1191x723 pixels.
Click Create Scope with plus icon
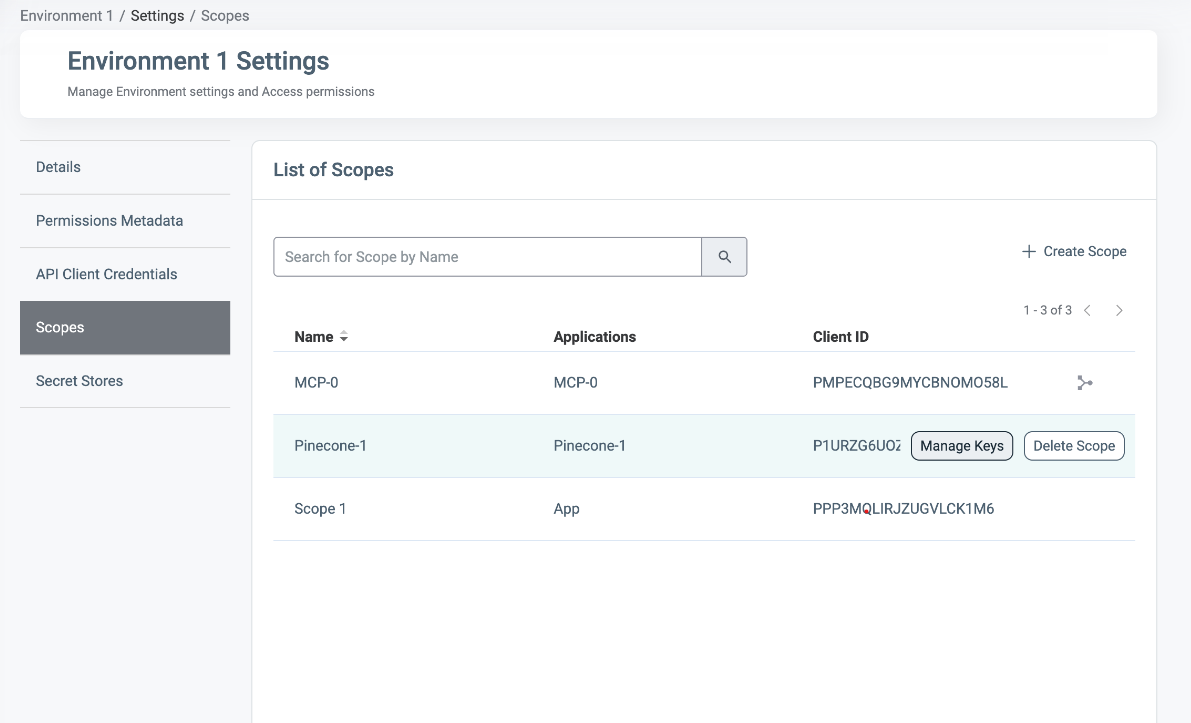(1074, 252)
